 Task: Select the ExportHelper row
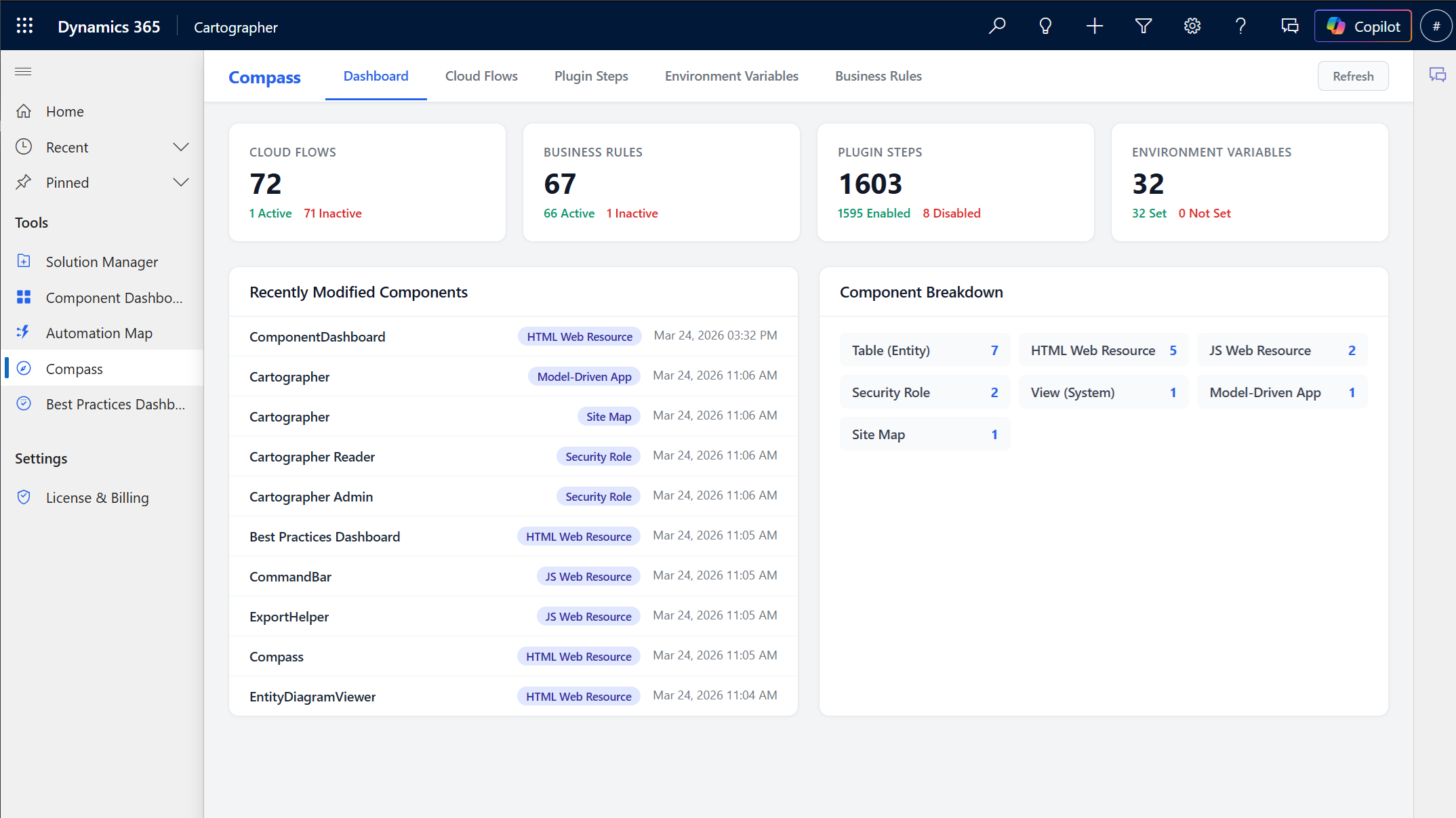click(513, 616)
